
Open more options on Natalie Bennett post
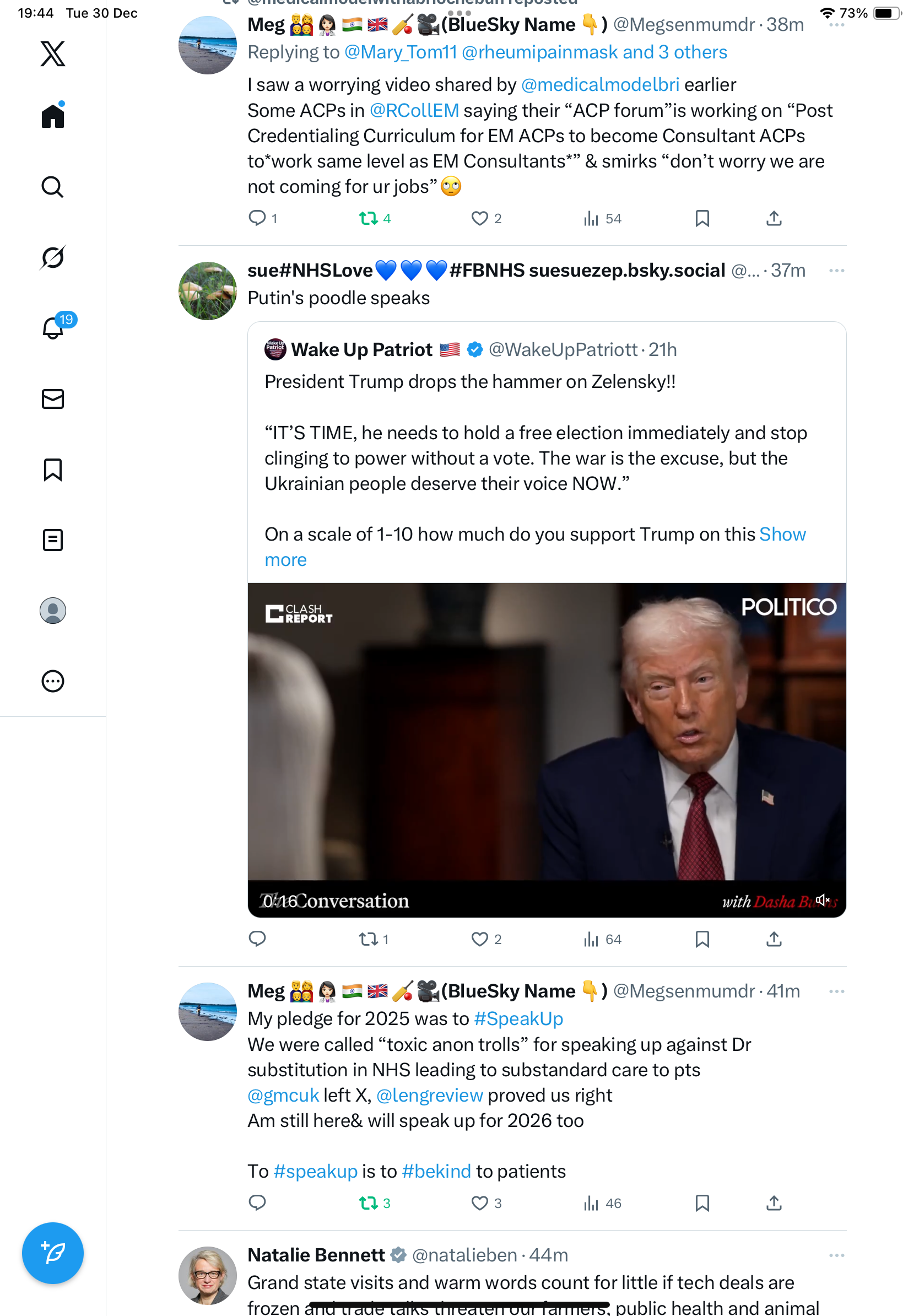click(836, 1255)
